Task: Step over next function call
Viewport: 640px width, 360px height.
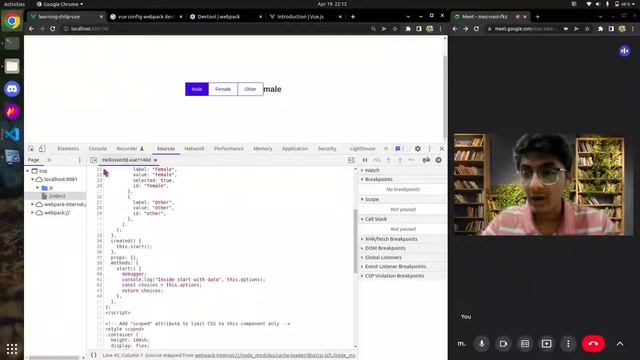Action: (x=377, y=160)
